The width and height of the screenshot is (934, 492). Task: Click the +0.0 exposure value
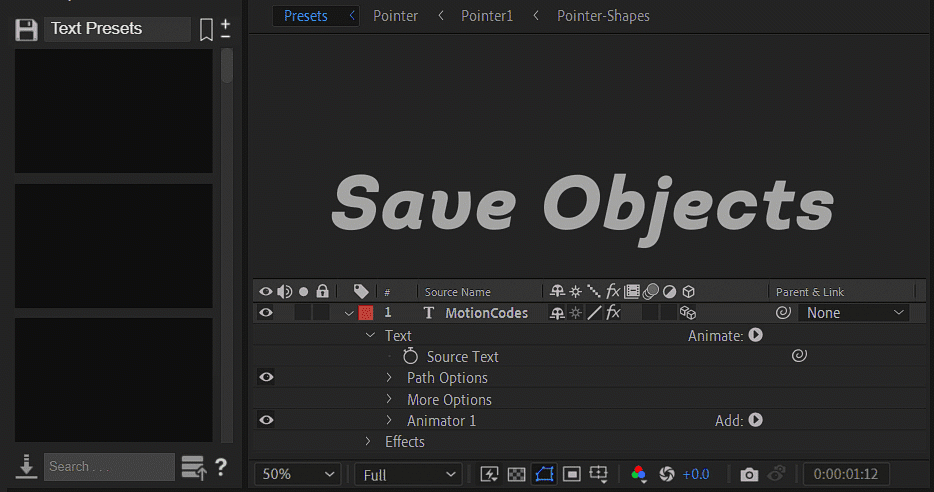coord(696,474)
